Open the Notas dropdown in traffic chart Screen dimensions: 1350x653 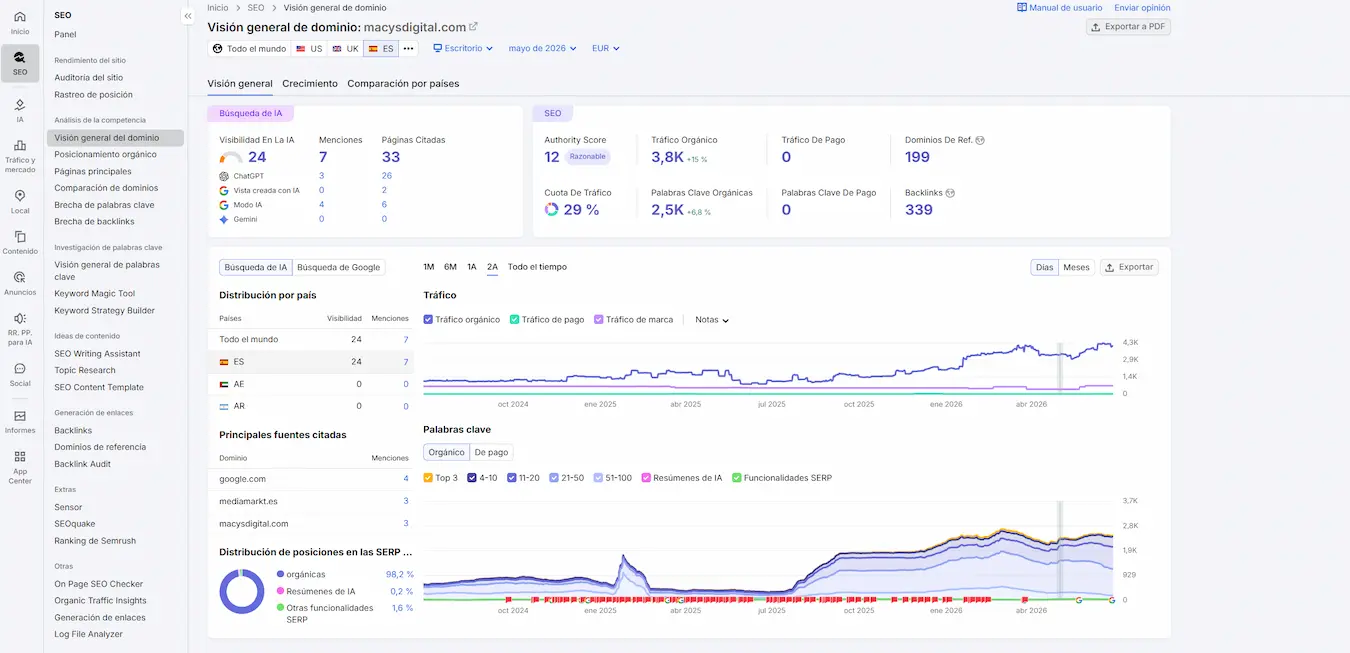click(x=712, y=320)
